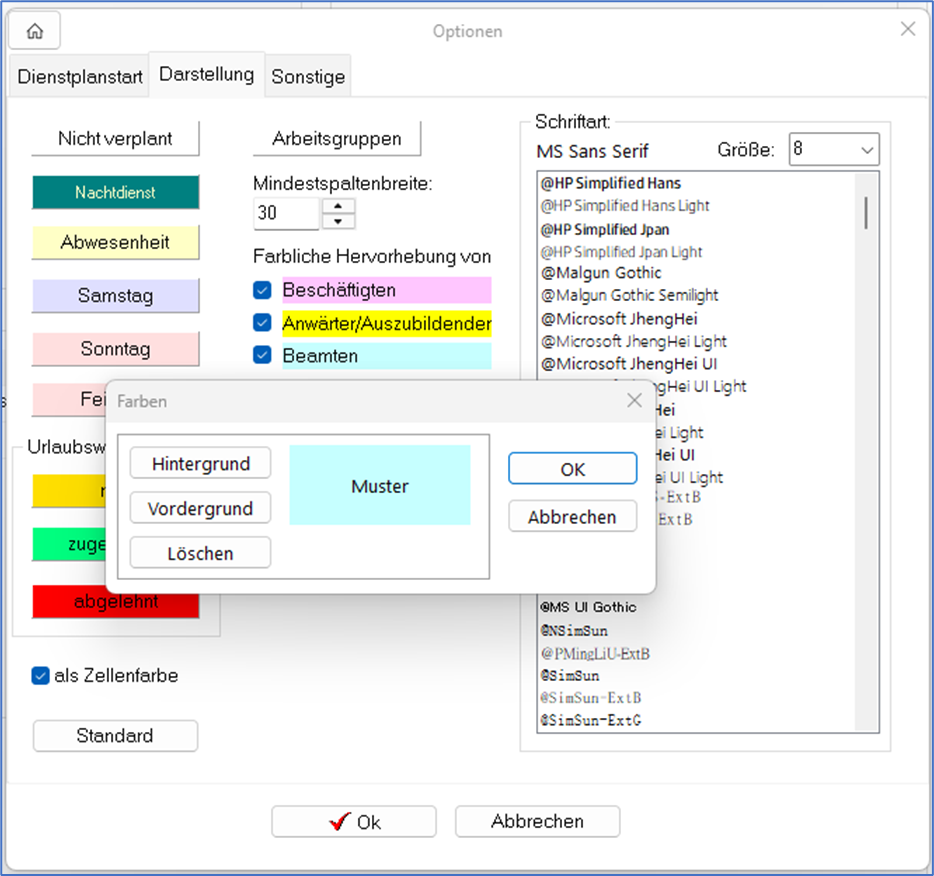Select the Darstellung tab

pos(207,74)
